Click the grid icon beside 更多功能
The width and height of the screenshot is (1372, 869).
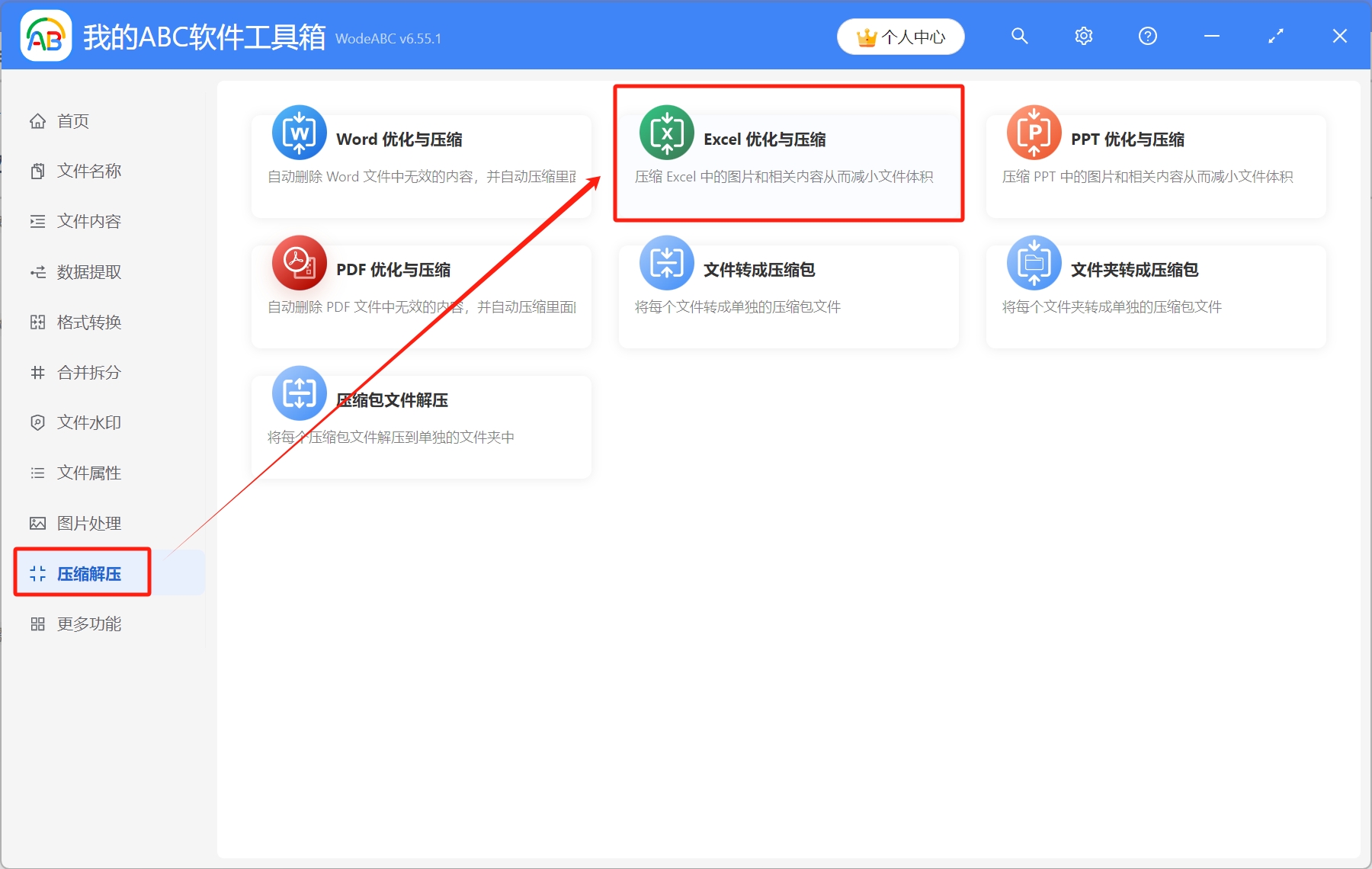(37, 624)
